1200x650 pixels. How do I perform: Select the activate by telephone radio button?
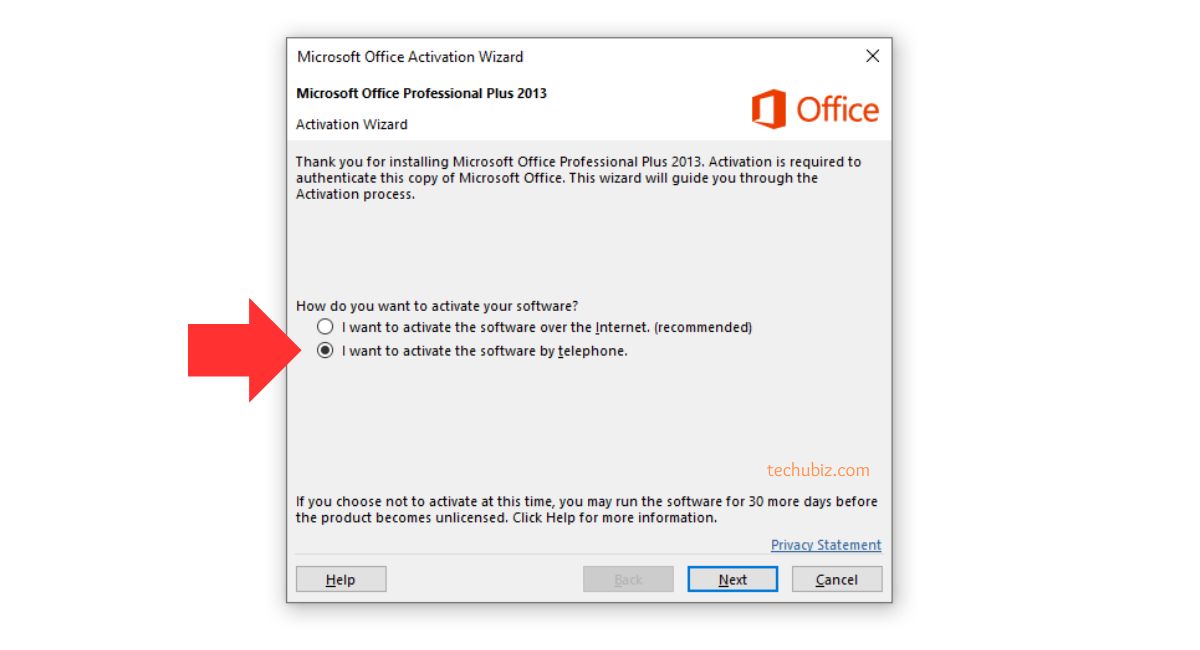tap(325, 351)
